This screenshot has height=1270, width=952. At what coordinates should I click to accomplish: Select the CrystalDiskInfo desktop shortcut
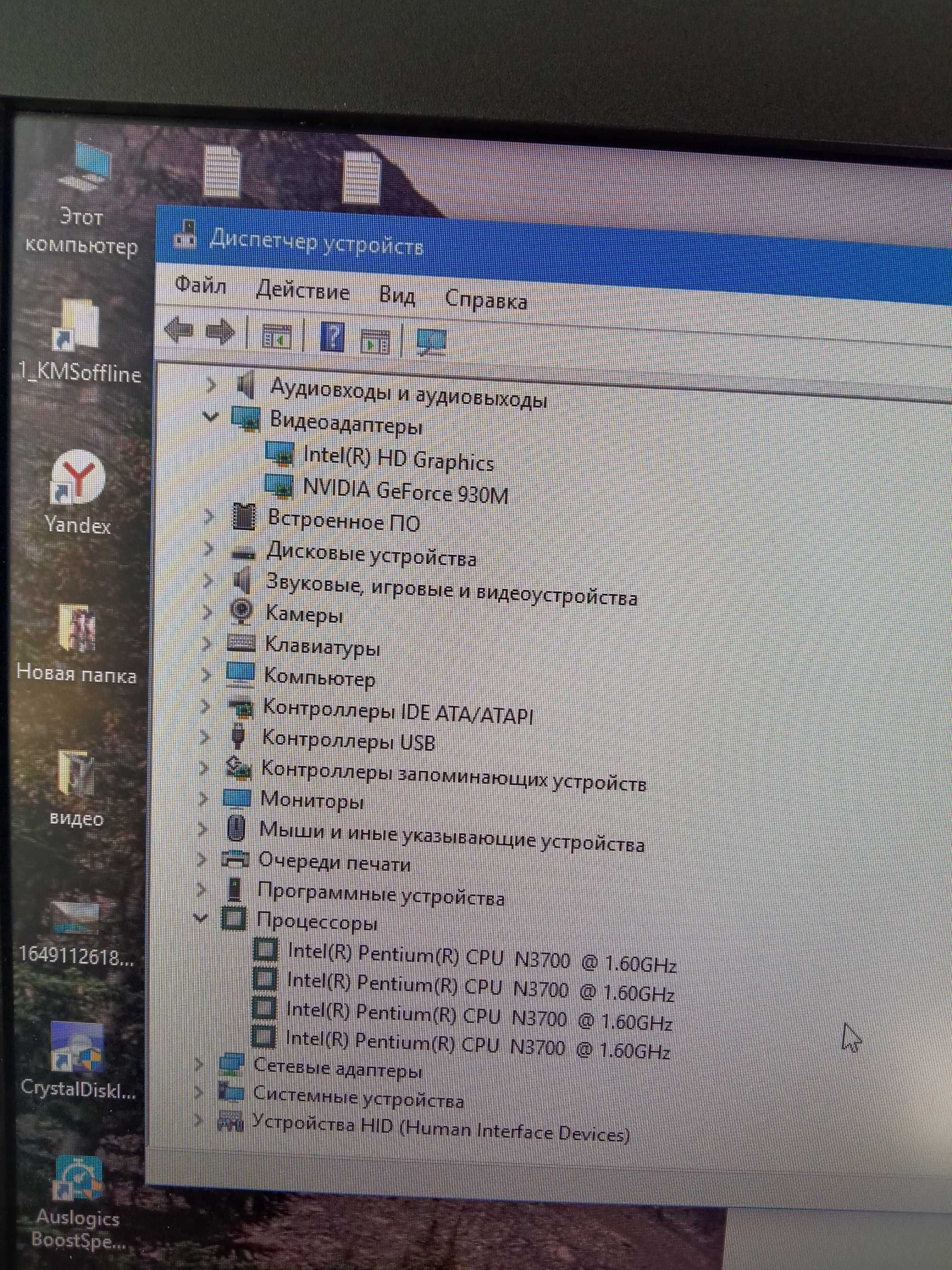click(78, 1060)
